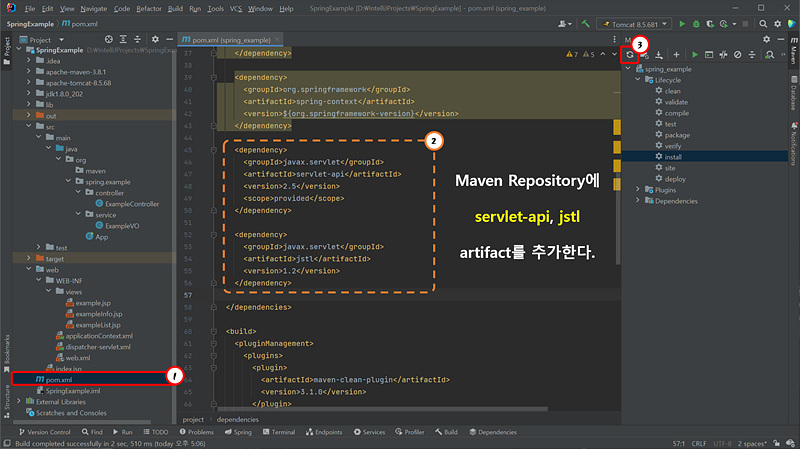The width and height of the screenshot is (800, 449).
Task: Toggle the Structure side tool window
Action: (x=7, y=402)
